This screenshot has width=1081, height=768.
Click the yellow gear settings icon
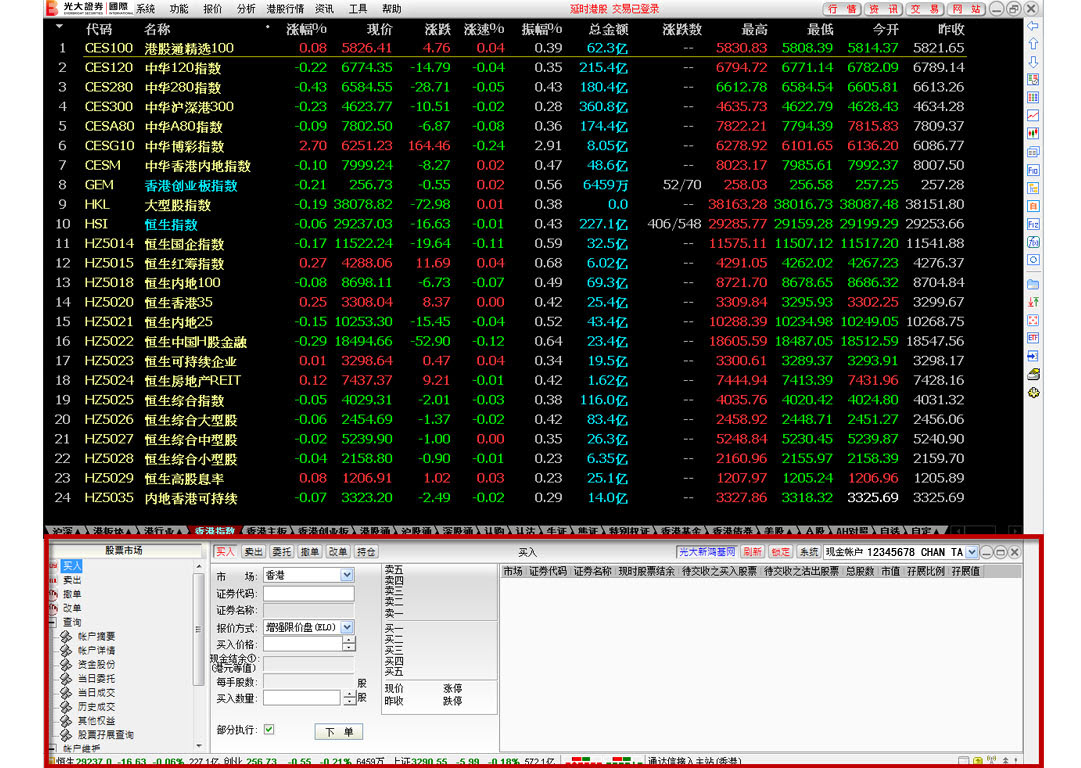coord(1033,392)
